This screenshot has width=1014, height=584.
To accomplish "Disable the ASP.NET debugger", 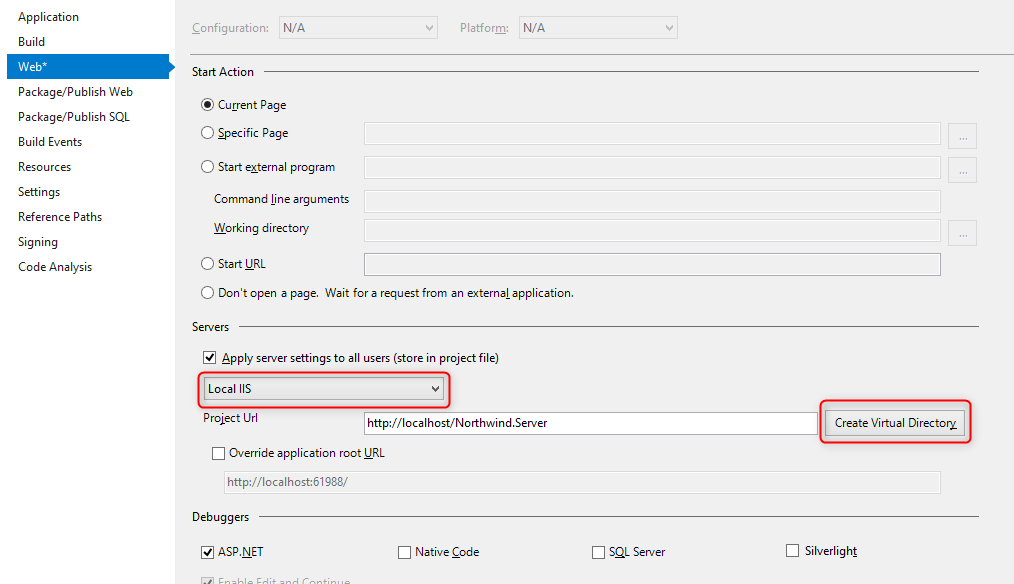I will 207,551.
